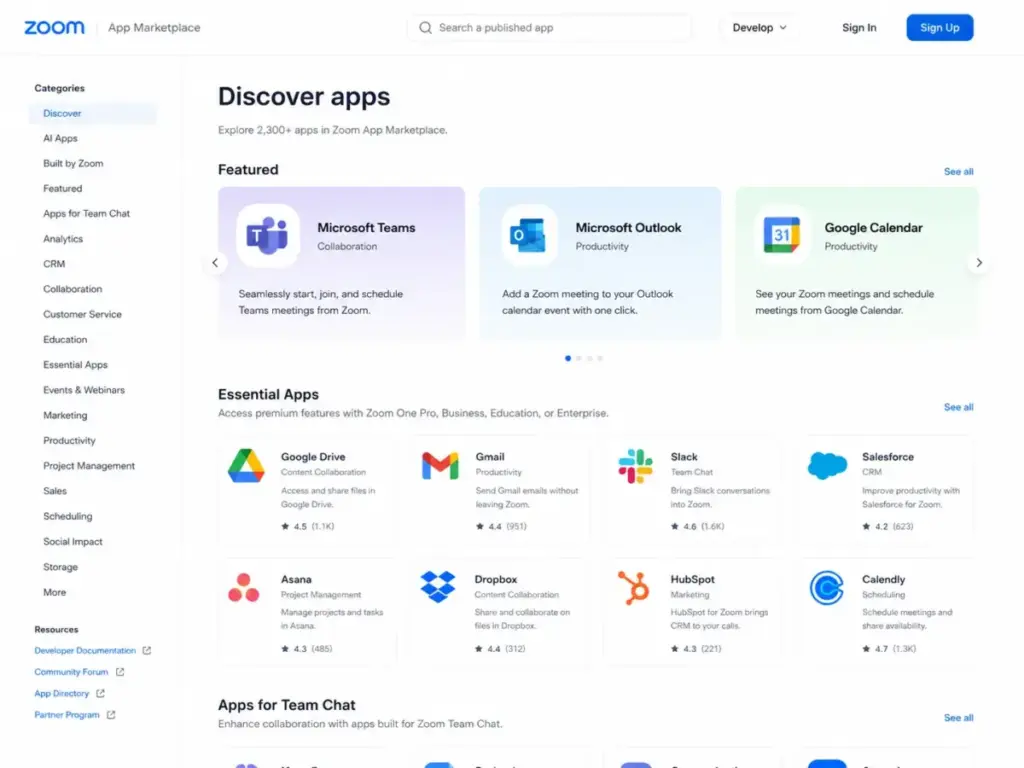This screenshot has height=768, width=1024.
Task: Click See all for Apps for Team Chat
Action: pos(958,718)
